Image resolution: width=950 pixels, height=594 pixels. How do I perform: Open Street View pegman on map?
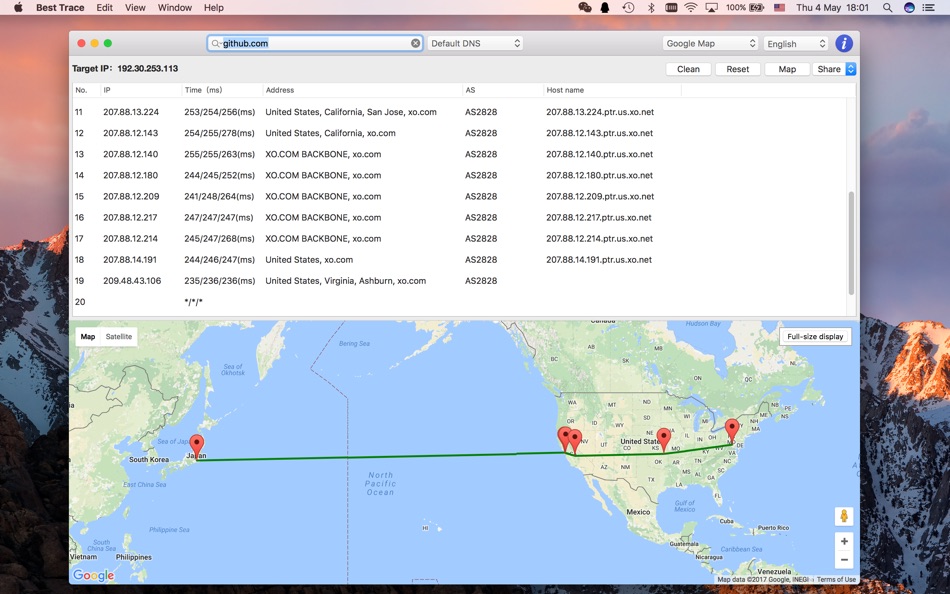(843, 516)
